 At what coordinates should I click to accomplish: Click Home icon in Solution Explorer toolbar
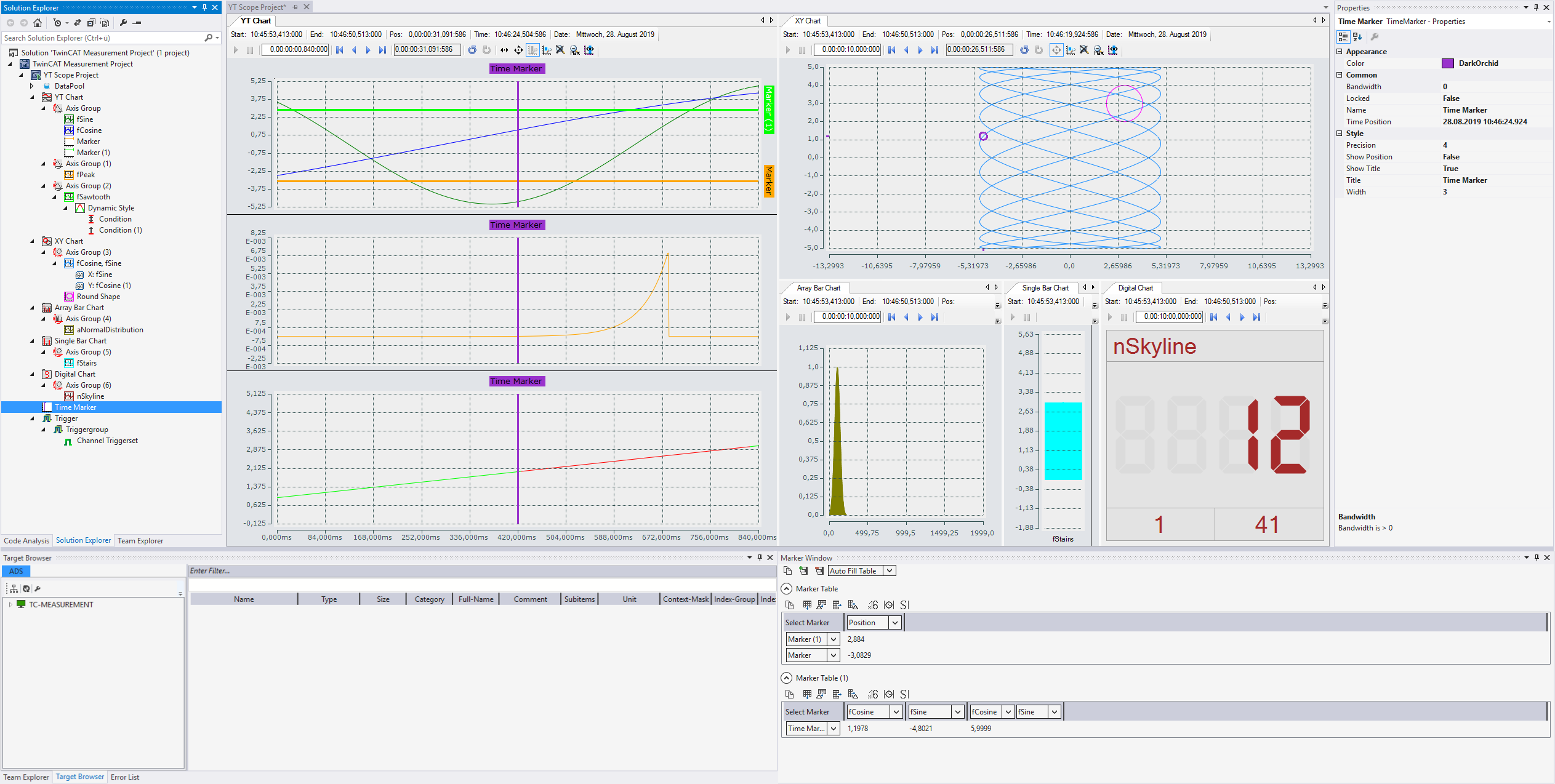pyautogui.click(x=38, y=23)
